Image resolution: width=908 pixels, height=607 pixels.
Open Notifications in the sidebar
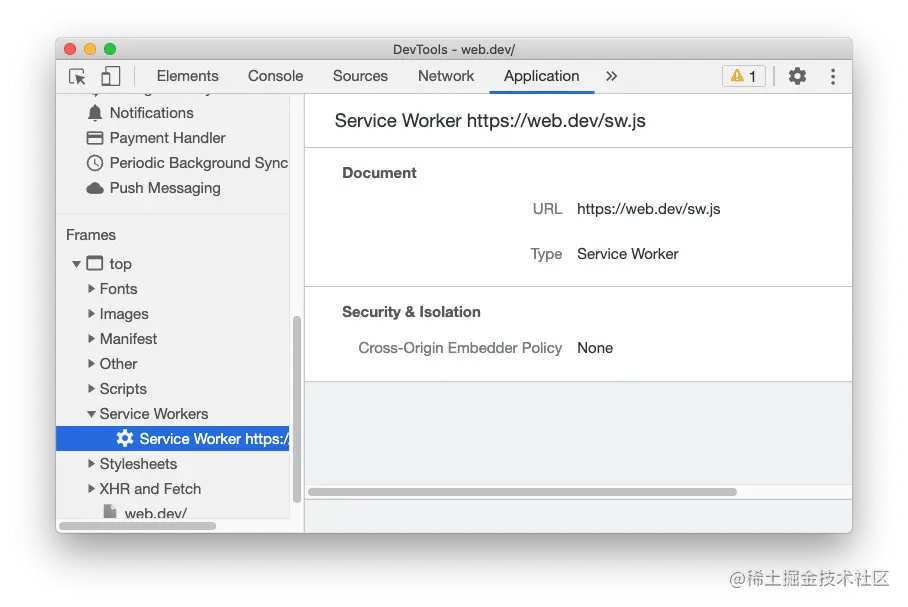pyautogui.click(x=152, y=113)
